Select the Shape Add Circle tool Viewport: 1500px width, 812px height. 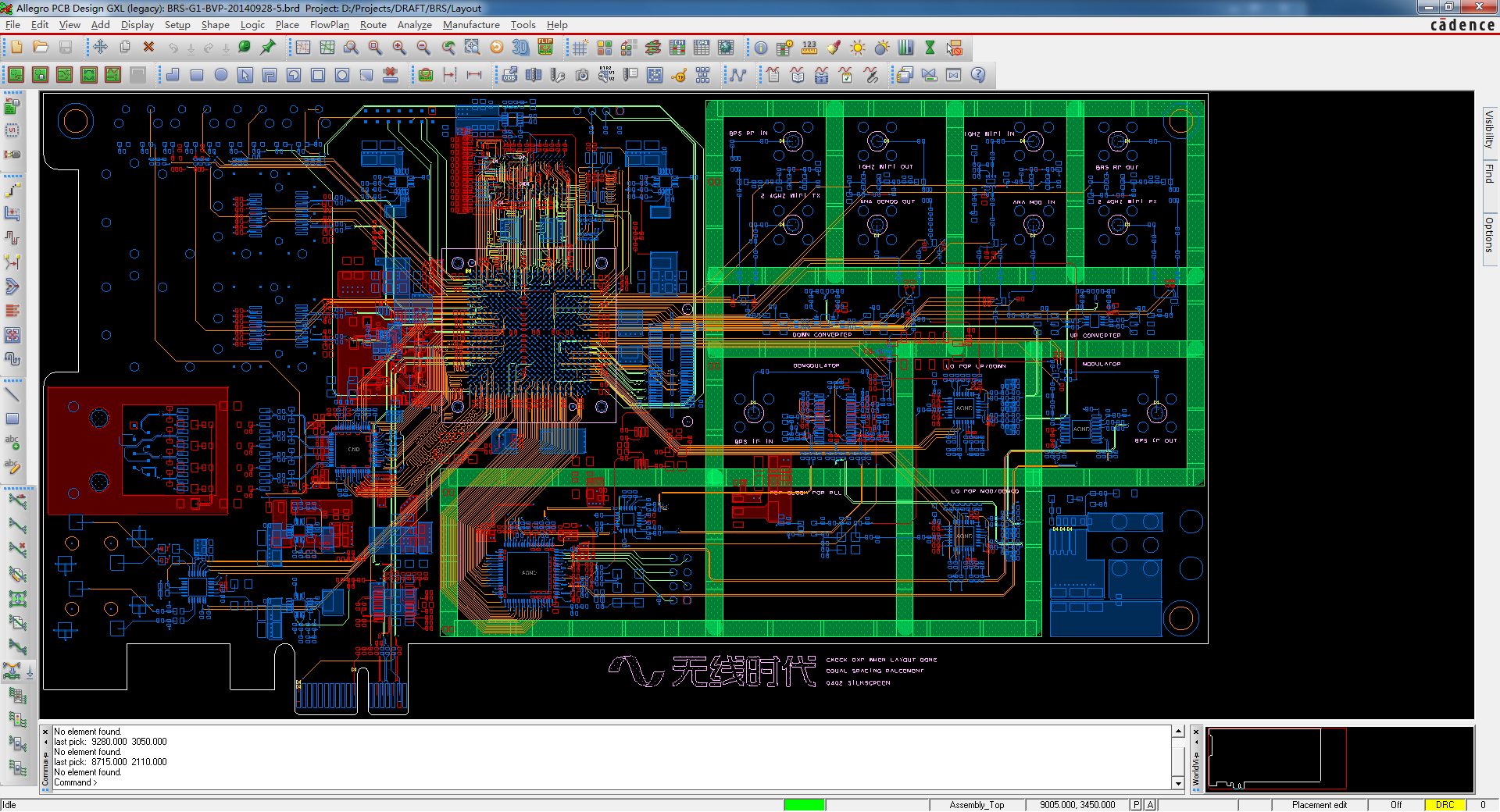221,75
